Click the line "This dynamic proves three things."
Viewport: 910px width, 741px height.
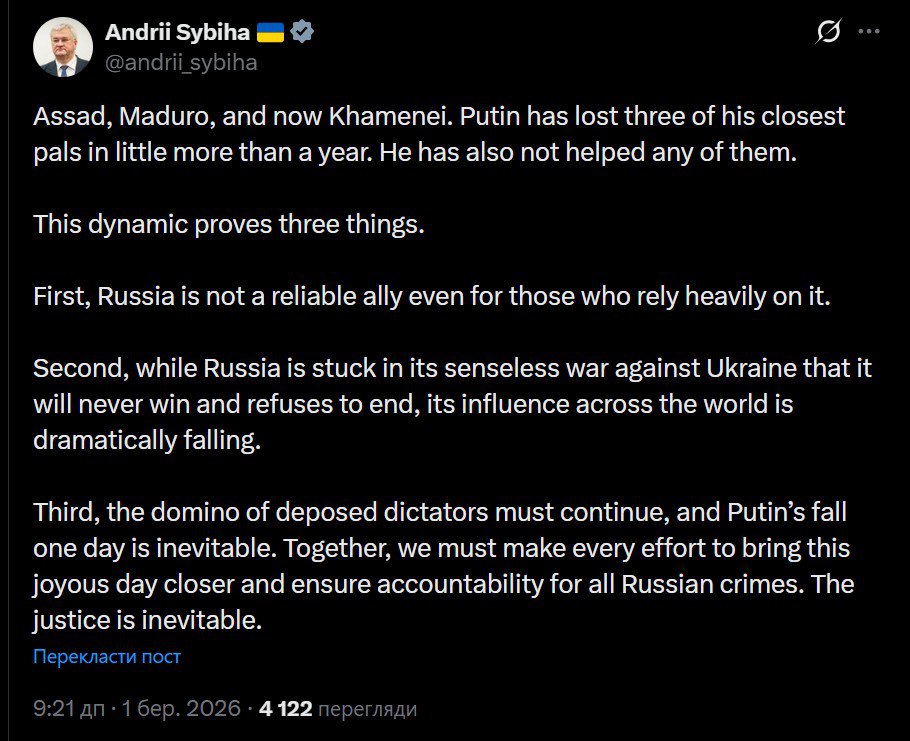(x=229, y=224)
